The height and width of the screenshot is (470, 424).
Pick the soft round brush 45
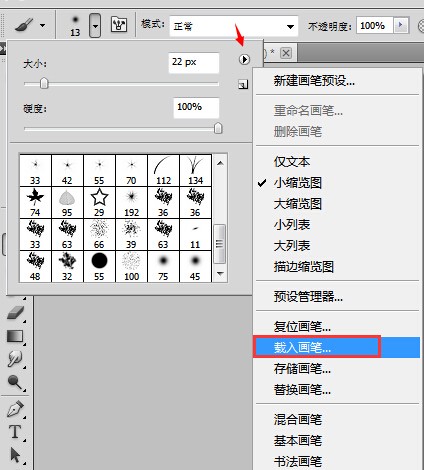point(195,266)
